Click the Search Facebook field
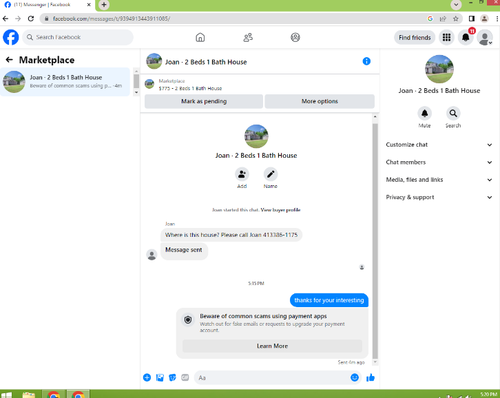This screenshot has height=398, width=500. tap(78, 37)
